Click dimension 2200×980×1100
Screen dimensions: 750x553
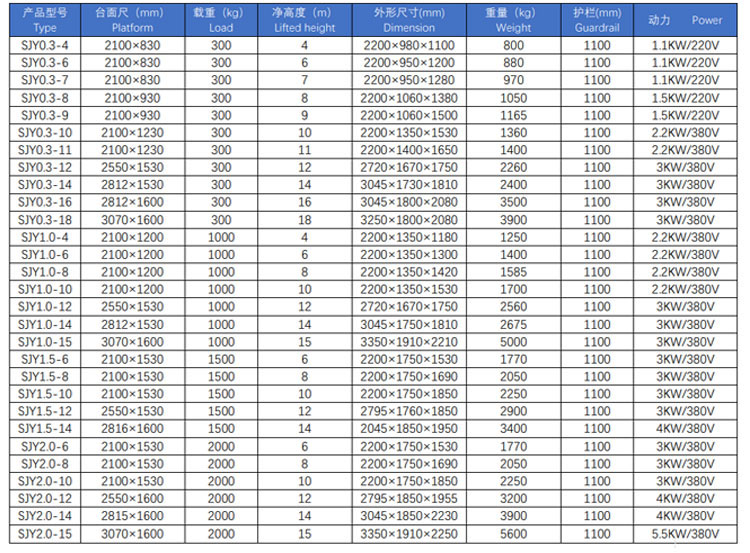[x=409, y=45]
